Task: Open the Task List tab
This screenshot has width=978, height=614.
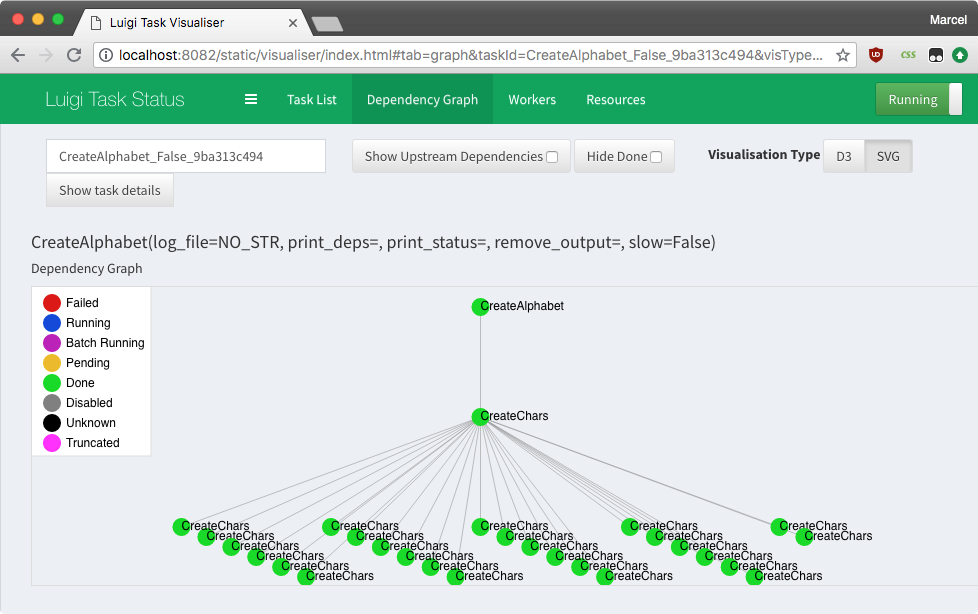Action: [x=311, y=99]
